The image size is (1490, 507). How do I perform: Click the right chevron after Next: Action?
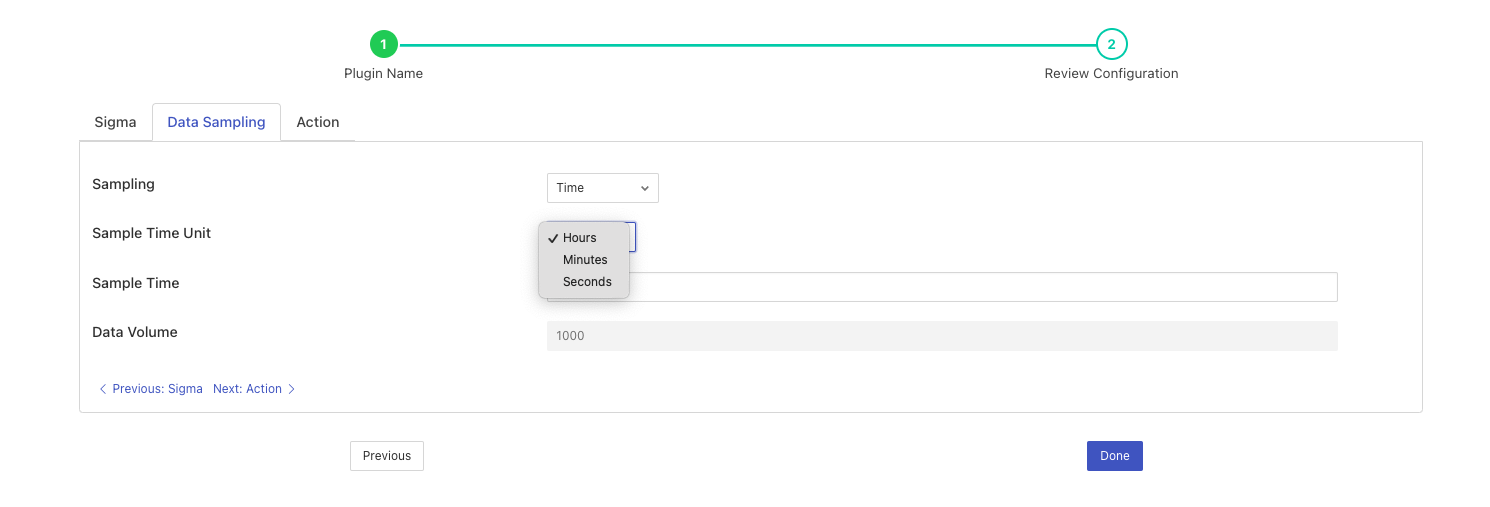[x=292, y=389]
